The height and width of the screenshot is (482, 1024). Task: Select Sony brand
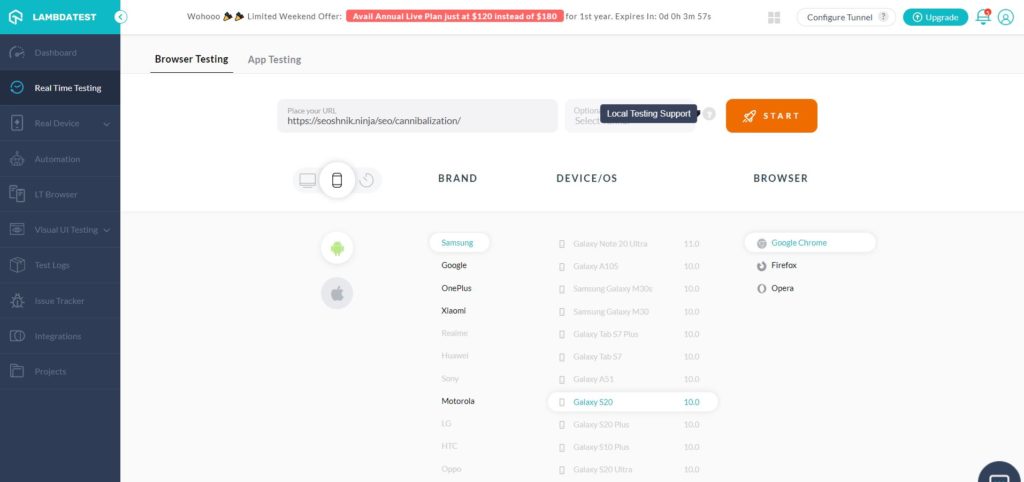pyautogui.click(x=450, y=379)
